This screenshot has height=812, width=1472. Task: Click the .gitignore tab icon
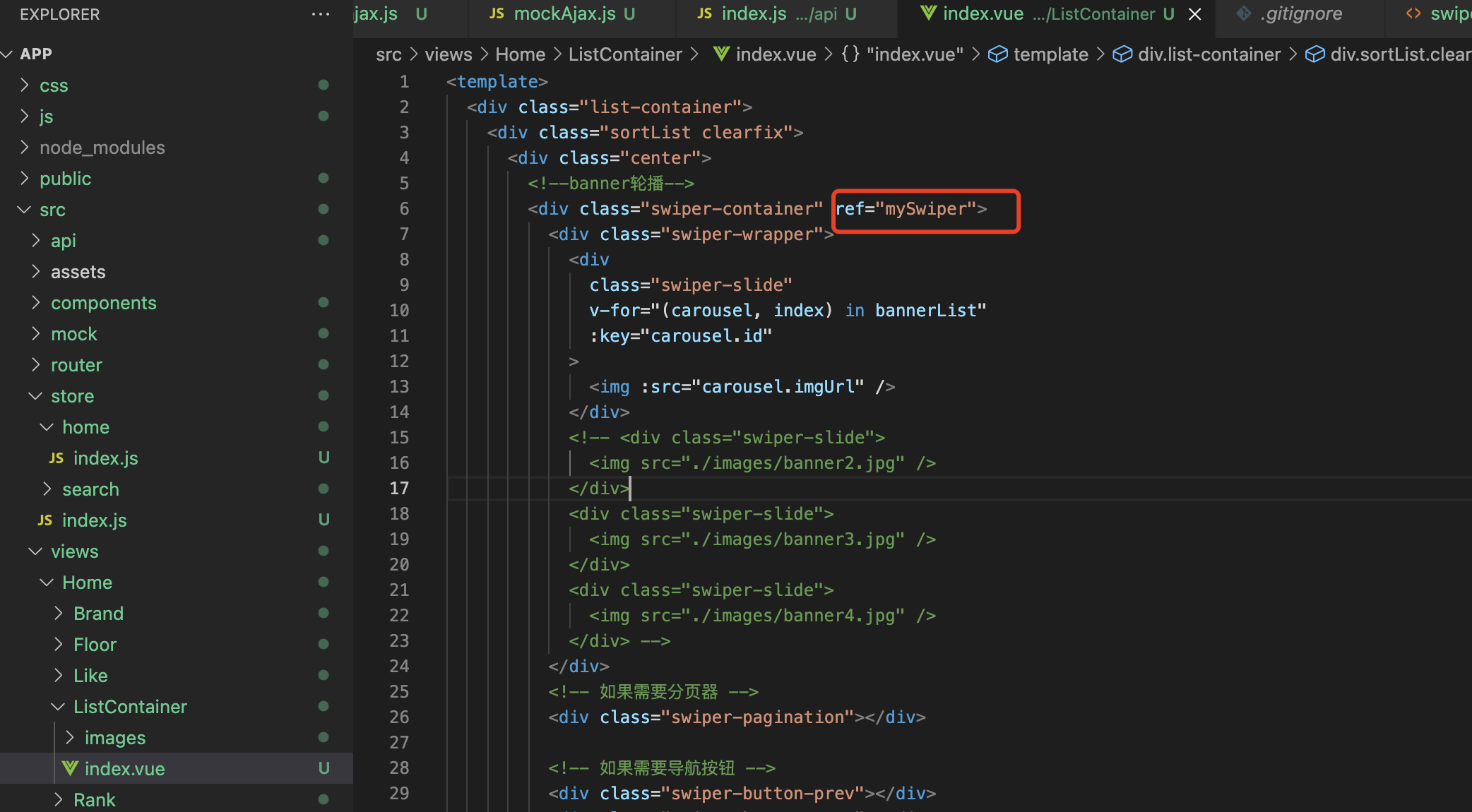click(1244, 13)
